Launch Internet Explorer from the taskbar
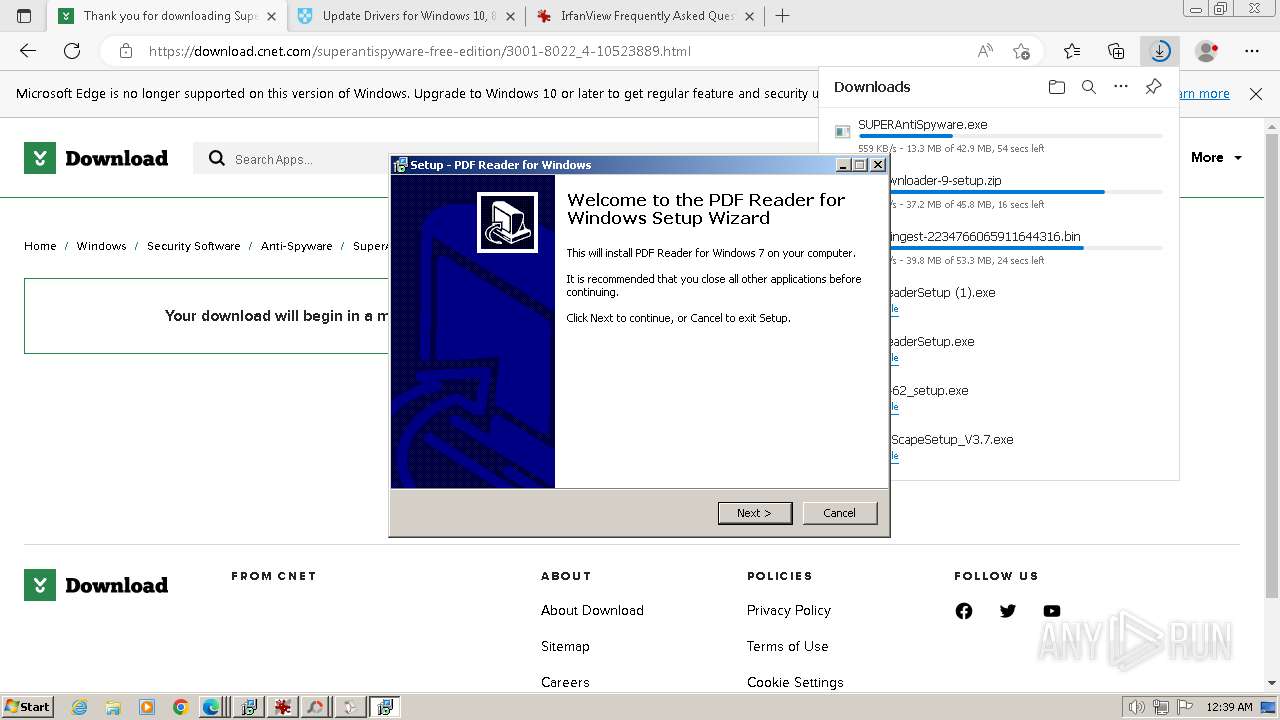This screenshot has width=1280, height=720. pyautogui.click(x=80, y=707)
